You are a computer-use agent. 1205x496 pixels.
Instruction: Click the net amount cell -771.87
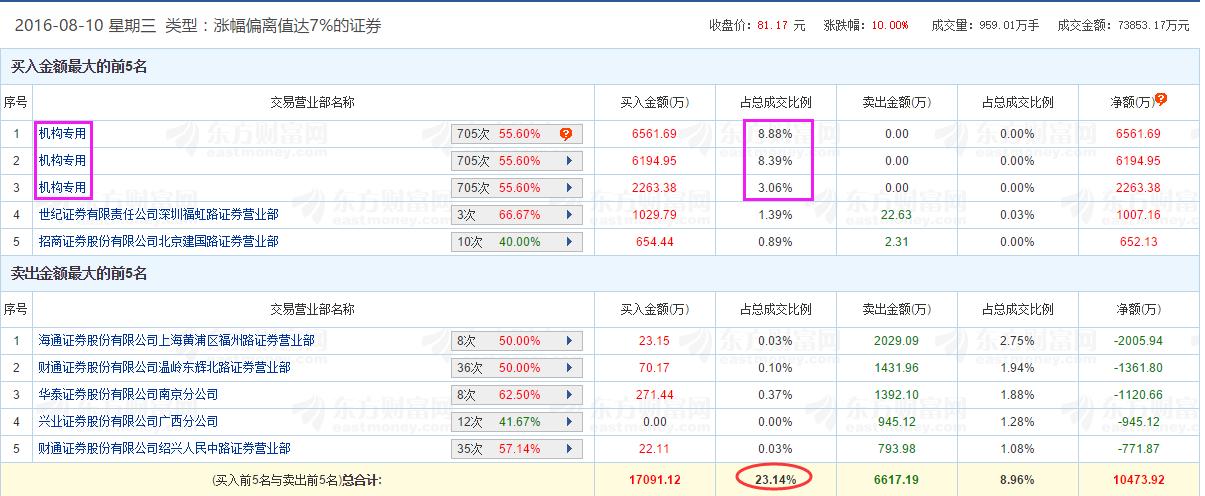pyautogui.click(x=1139, y=448)
